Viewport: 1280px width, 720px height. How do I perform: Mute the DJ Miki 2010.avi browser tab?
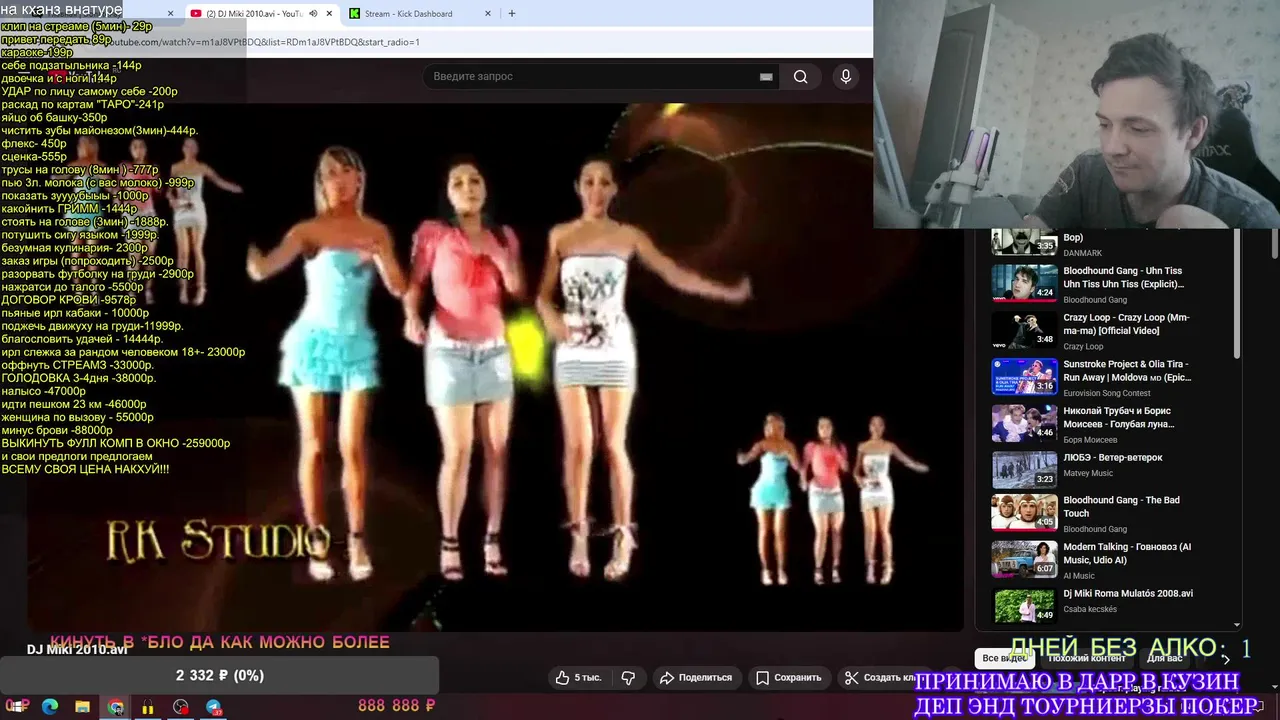(x=313, y=14)
